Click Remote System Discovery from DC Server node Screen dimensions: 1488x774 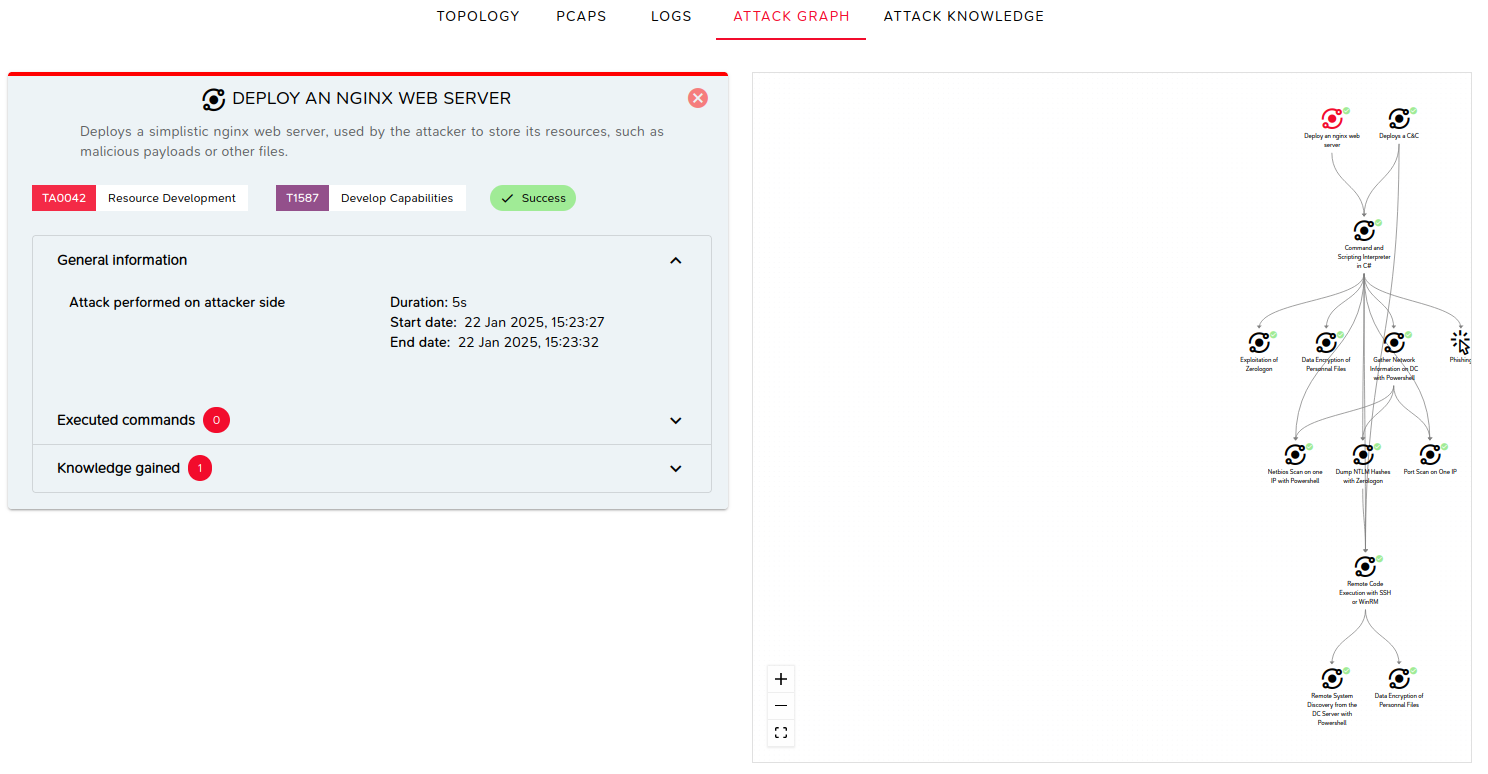pyautogui.click(x=1332, y=679)
